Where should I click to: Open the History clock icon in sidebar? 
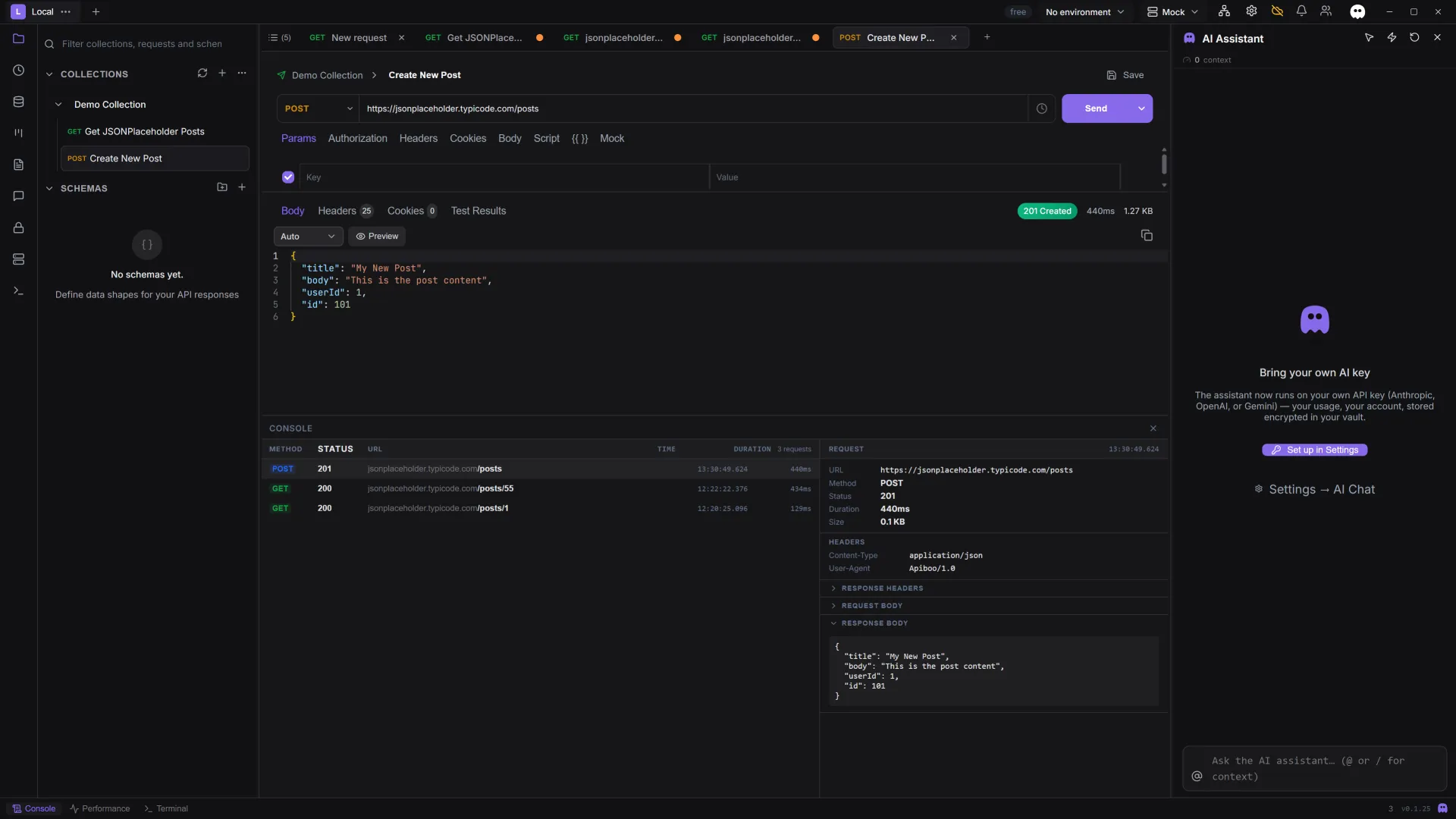[x=19, y=71]
